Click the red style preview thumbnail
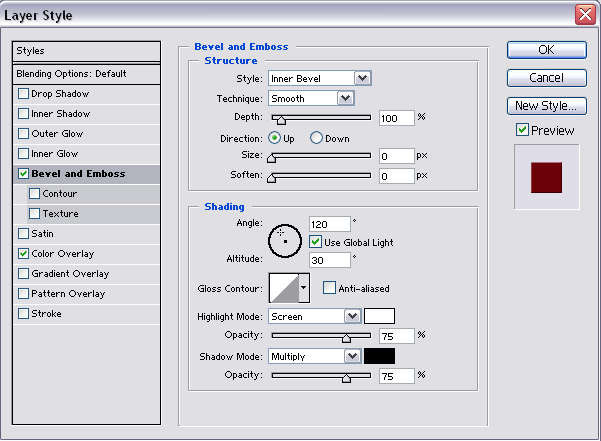 [x=546, y=176]
